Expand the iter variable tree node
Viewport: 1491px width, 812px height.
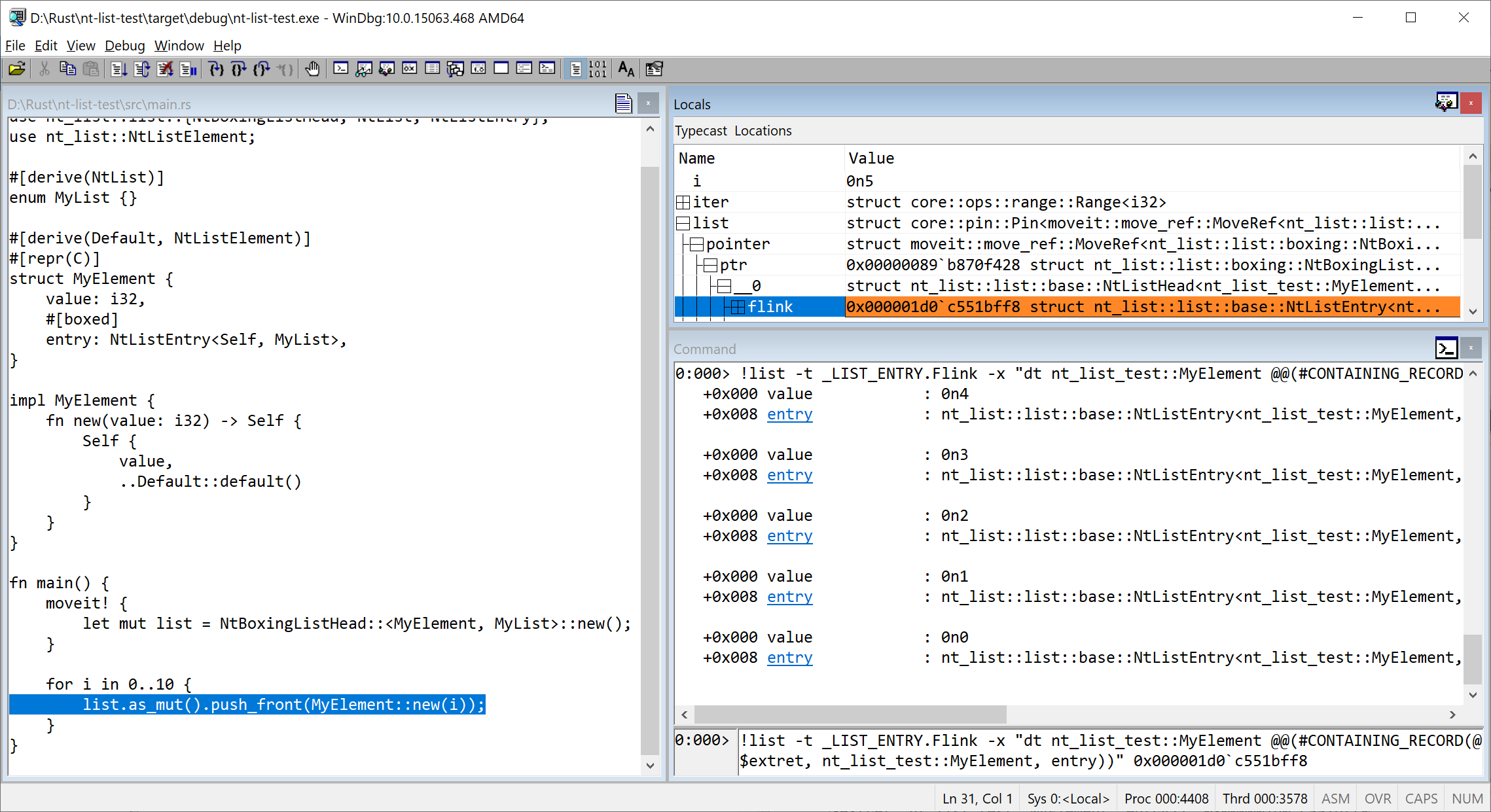pos(683,202)
